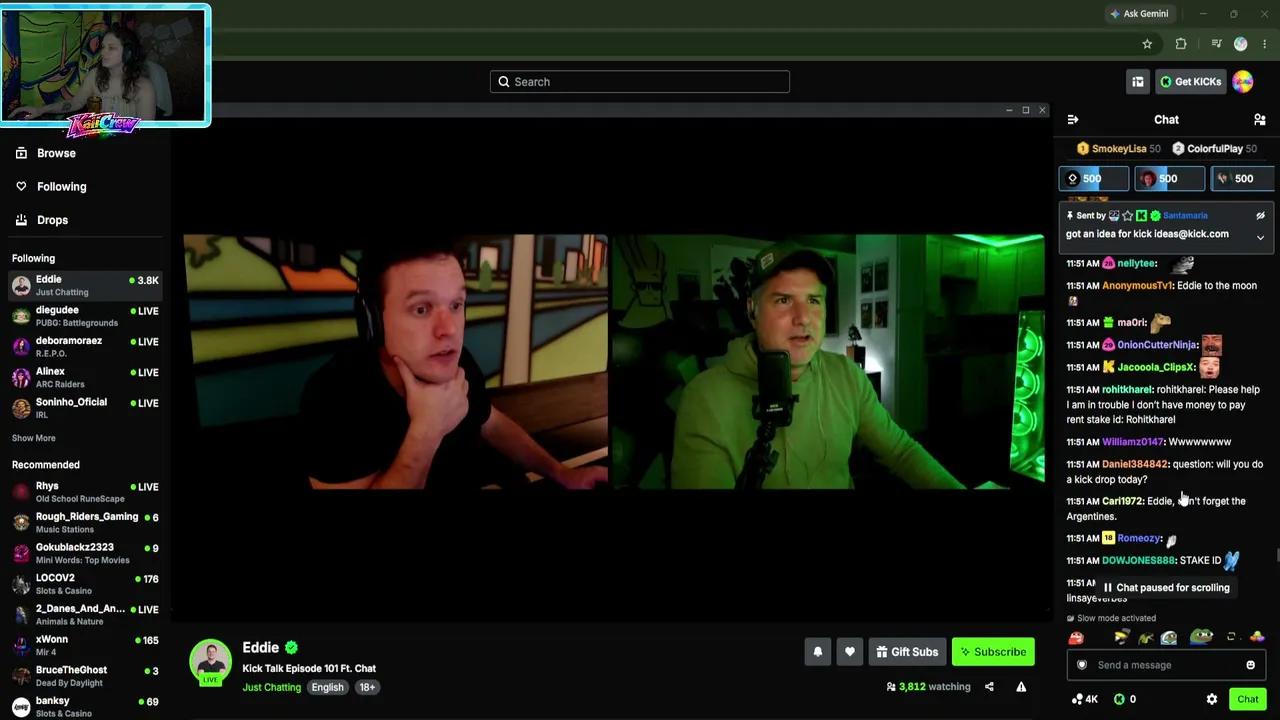Open the chat users list icon
This screenshot has width=1280, height=720.
pyautogui.click(x=1260, y=120)
